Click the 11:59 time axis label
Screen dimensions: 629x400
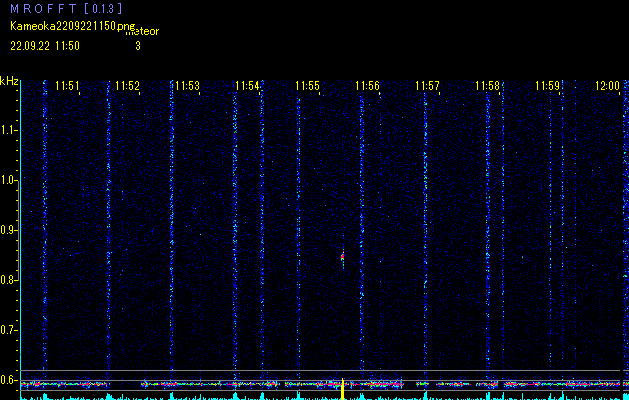point(548,86)
